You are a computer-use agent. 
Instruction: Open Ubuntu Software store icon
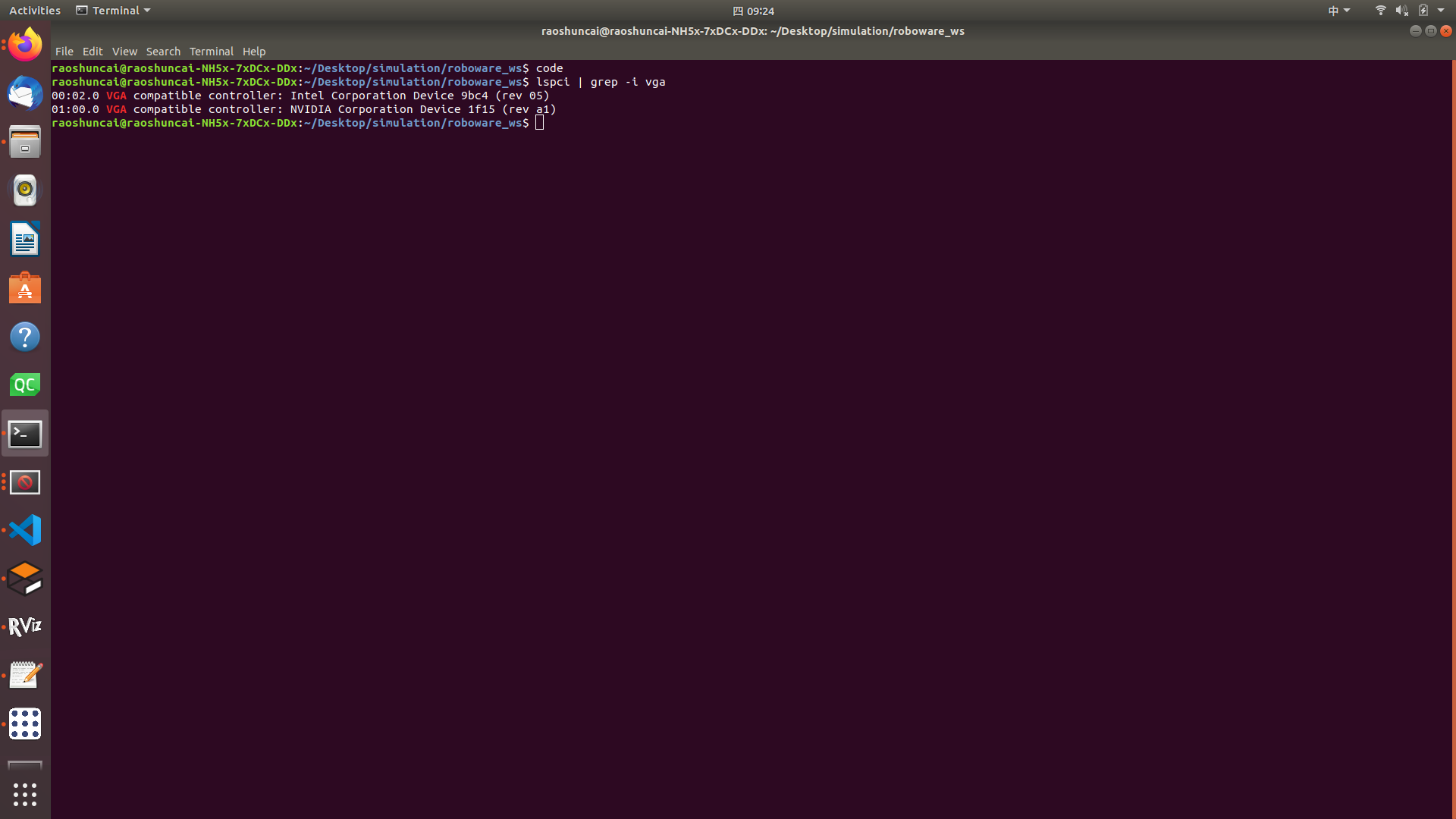click(25, 288)
